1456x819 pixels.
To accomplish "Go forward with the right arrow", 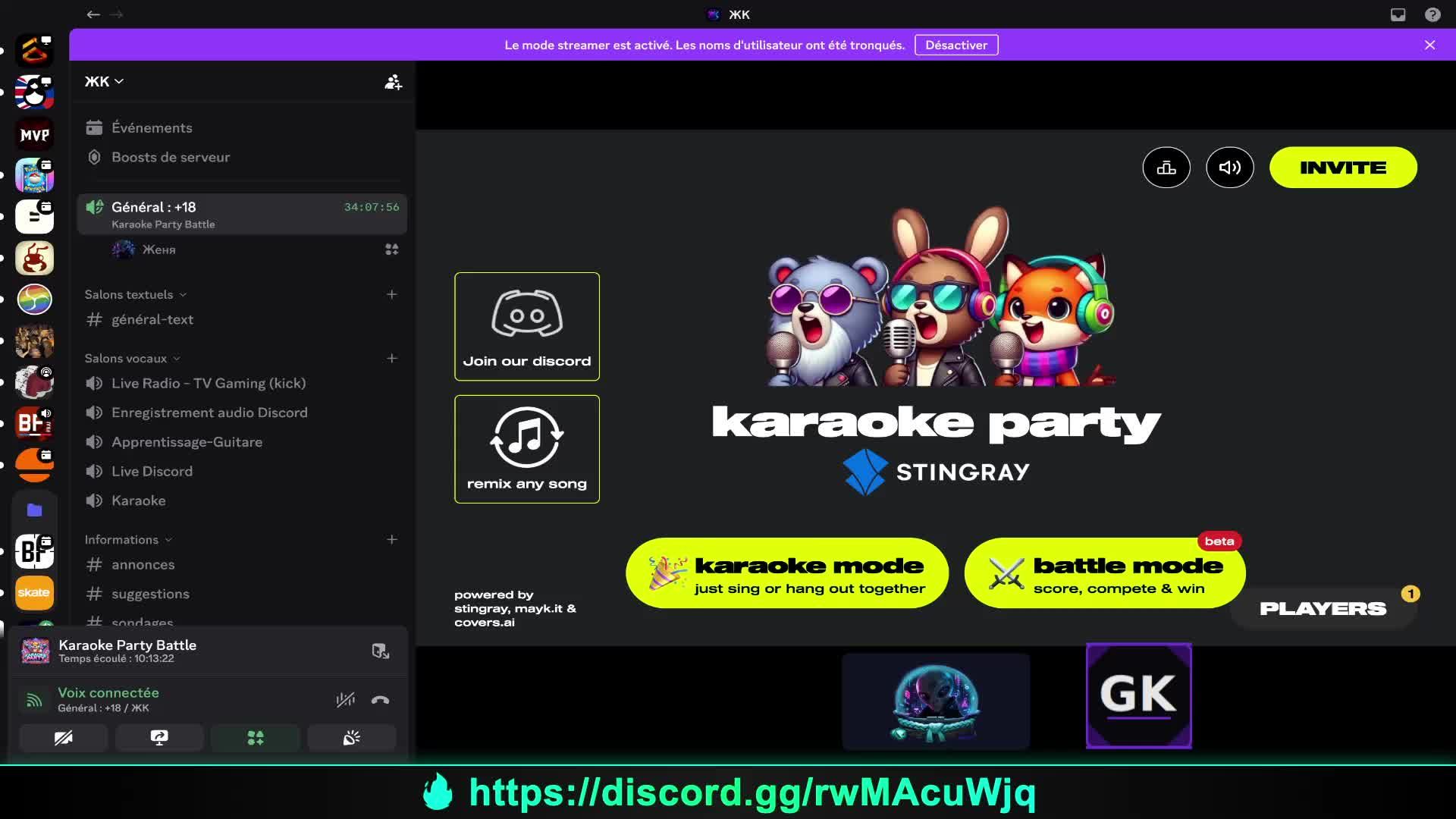I will (116, 14).
